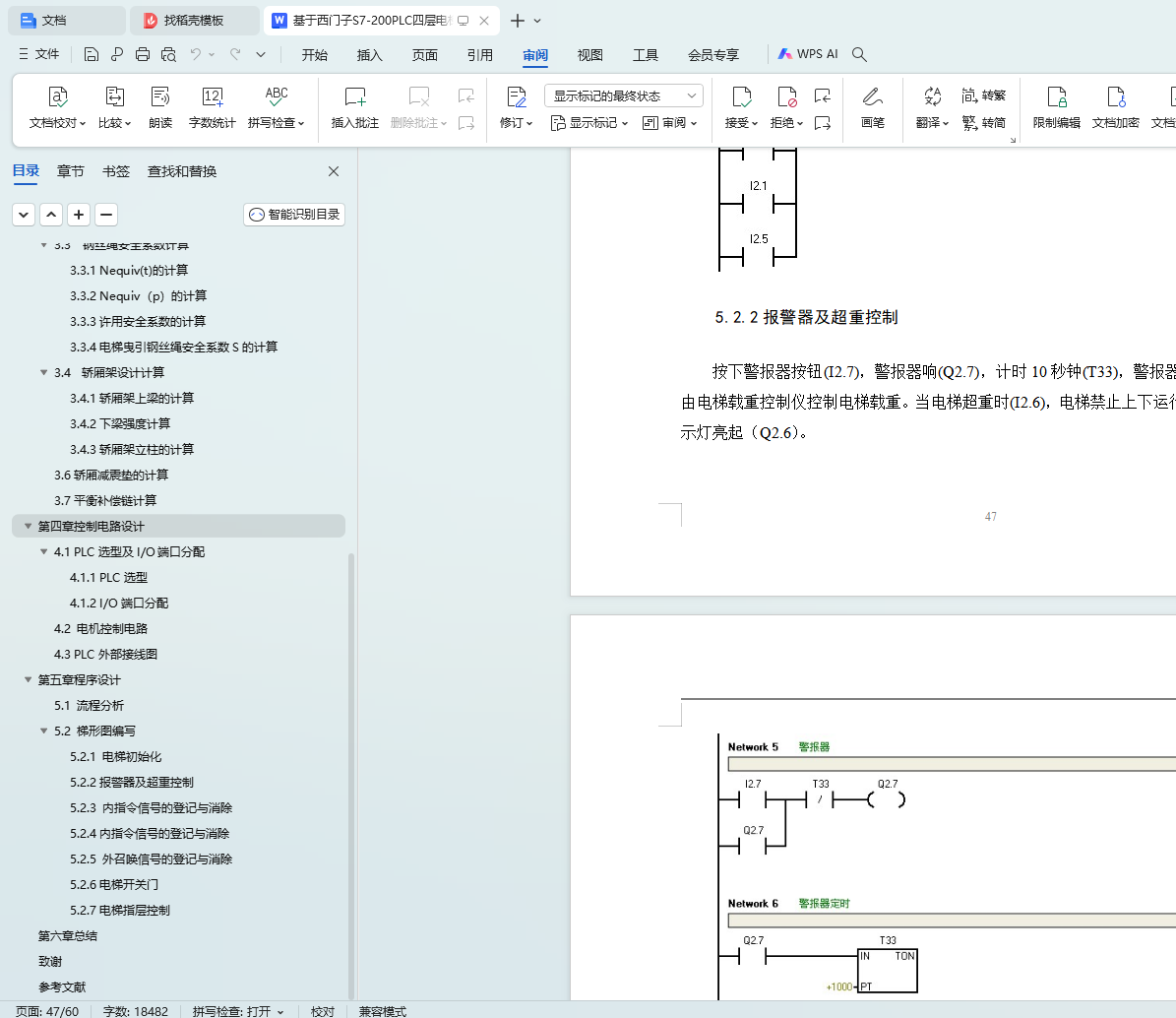
Task: Click the plus button in outline panel
Action: click(x=79, y=215)
